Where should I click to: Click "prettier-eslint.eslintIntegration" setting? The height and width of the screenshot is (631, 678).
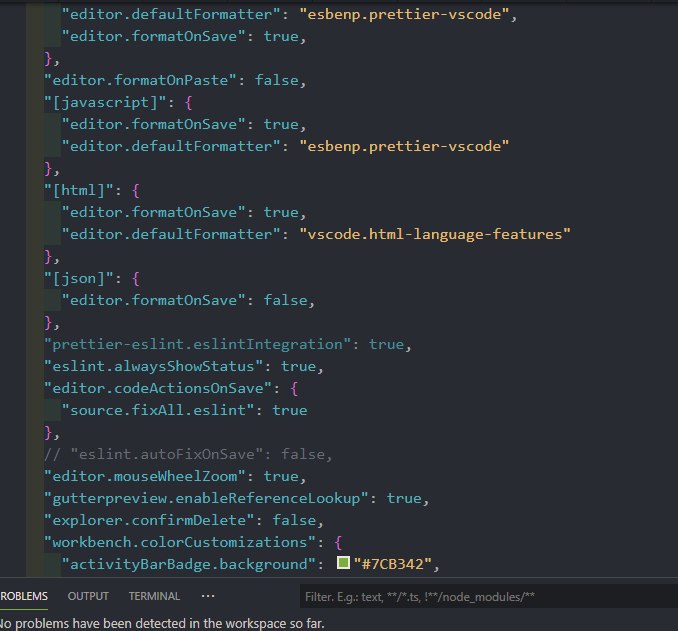[197, 344]
